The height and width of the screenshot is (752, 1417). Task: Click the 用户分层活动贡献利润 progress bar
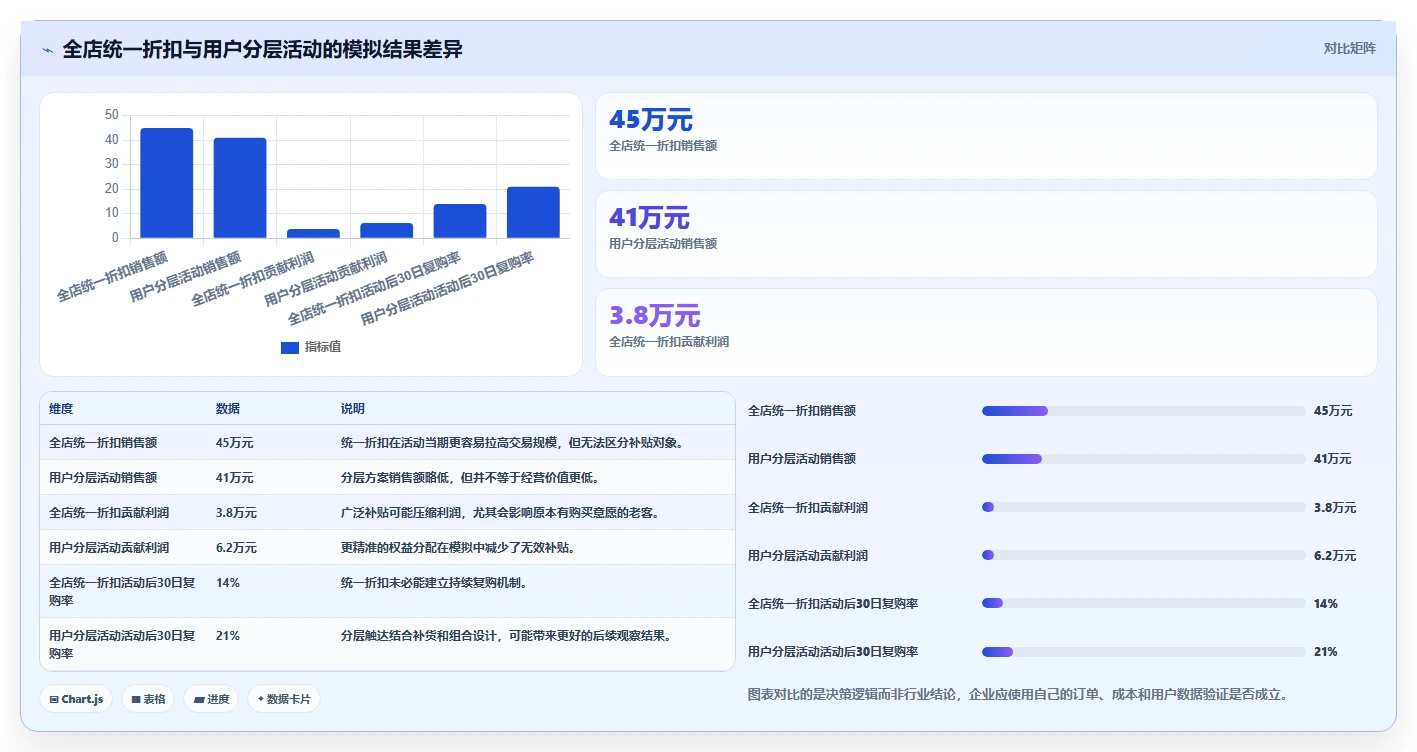coord(1144,555)
